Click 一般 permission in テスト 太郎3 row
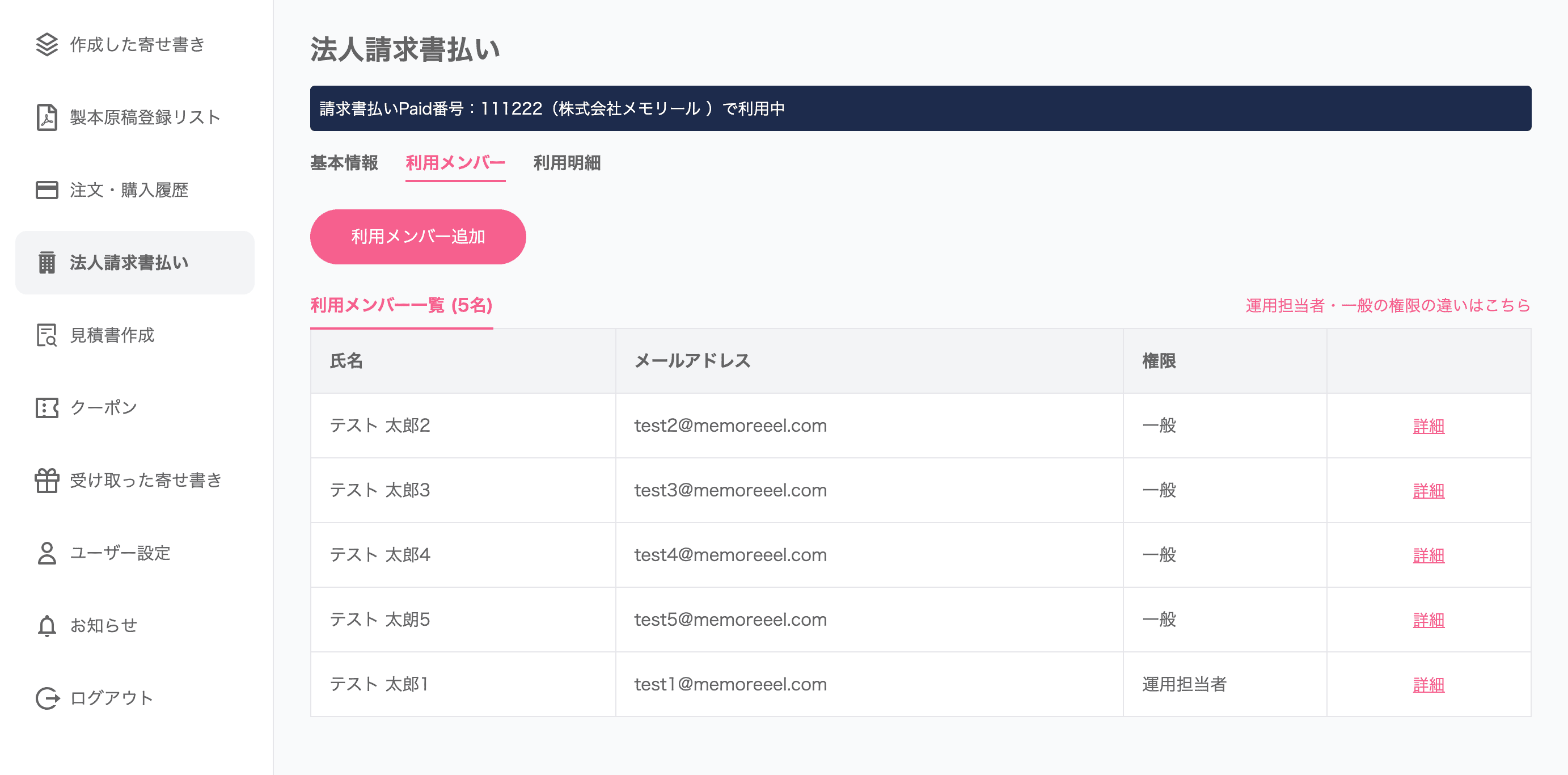The width and height of the screenshot is (1568, 775). tap(1159, 490)
